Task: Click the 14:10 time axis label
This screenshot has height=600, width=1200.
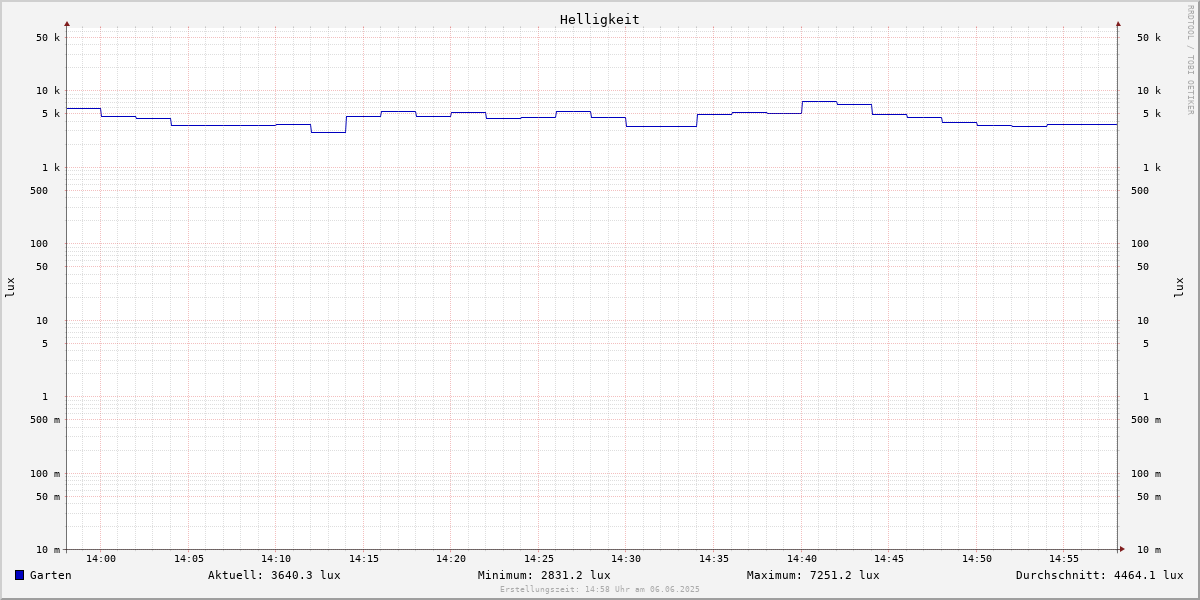Action: (x=276, y=559)
